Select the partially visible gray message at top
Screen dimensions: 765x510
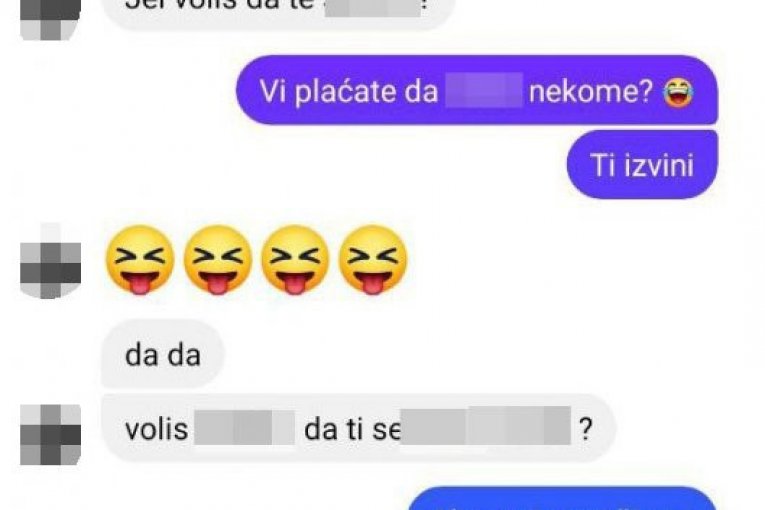(x=279, y=14)
